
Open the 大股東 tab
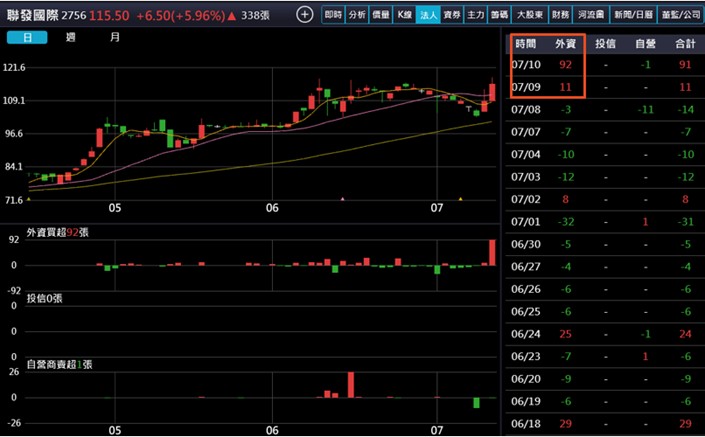pos(530,15)
